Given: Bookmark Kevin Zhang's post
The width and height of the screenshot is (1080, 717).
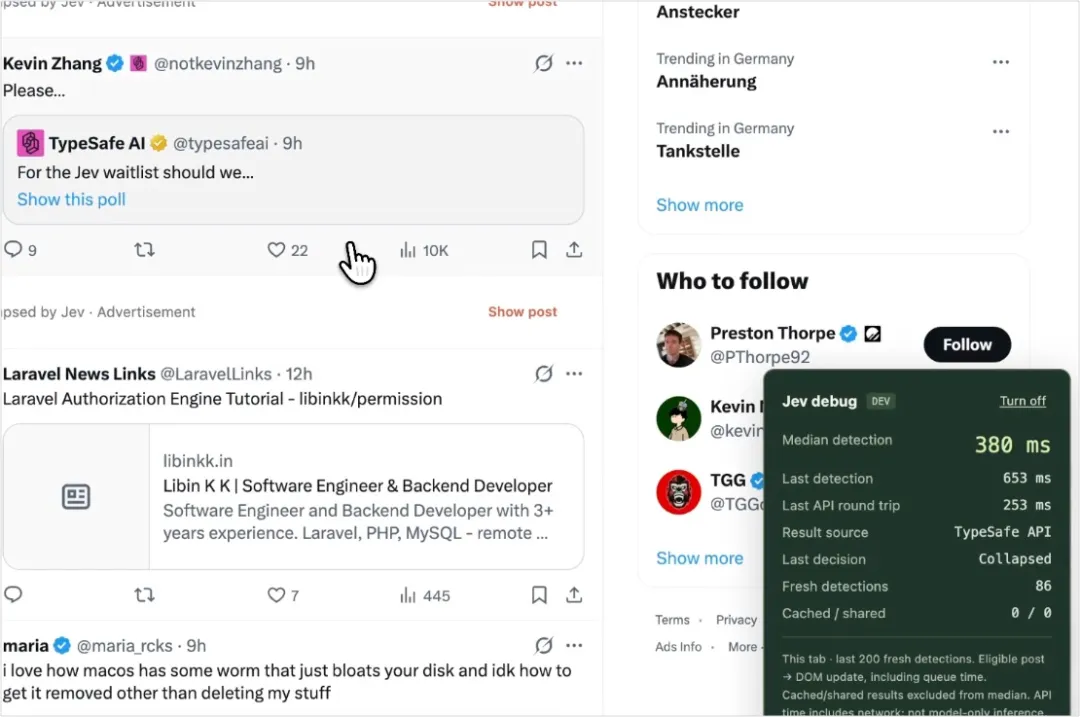Looking at the screenshot, I should [x=539, y=249].
